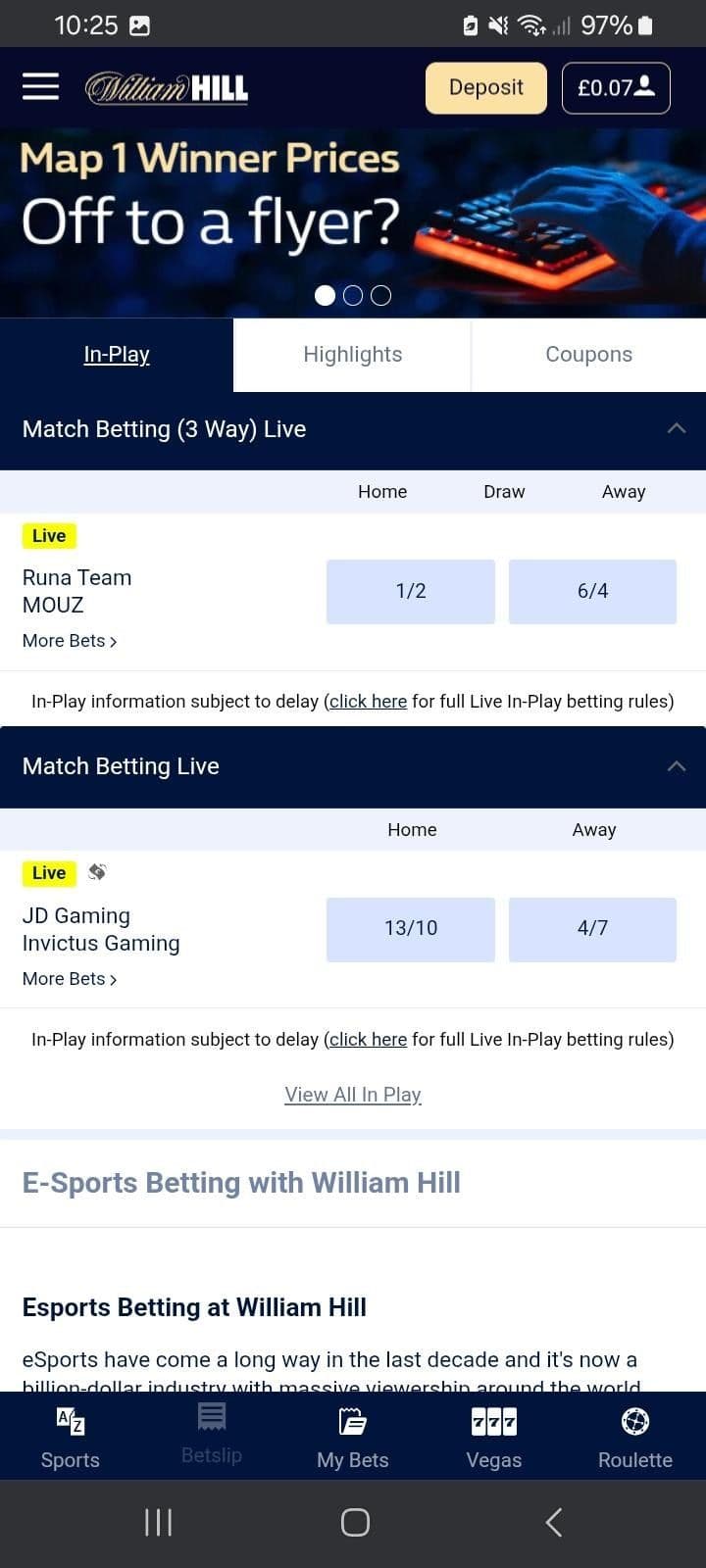Collapse the Match Betting Live section

coord(676,765)
